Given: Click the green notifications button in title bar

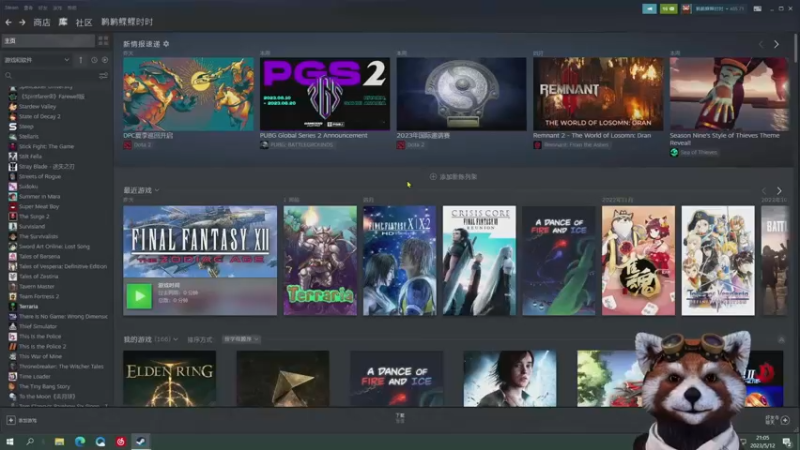Looking at the screenshot, I should (668, 9).
